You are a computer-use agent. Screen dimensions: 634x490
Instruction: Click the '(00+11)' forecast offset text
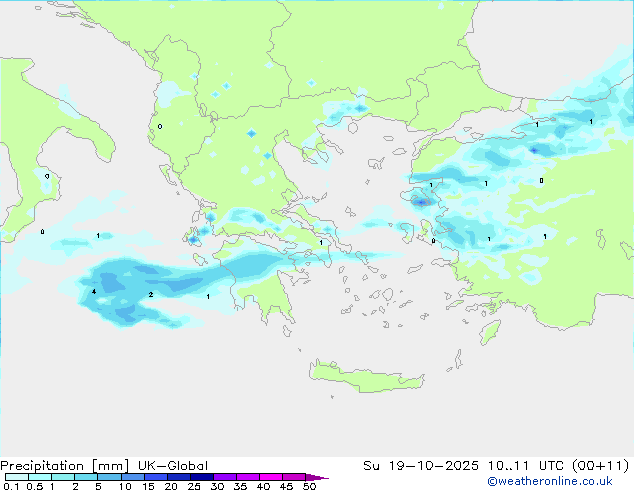coord(600,466)
